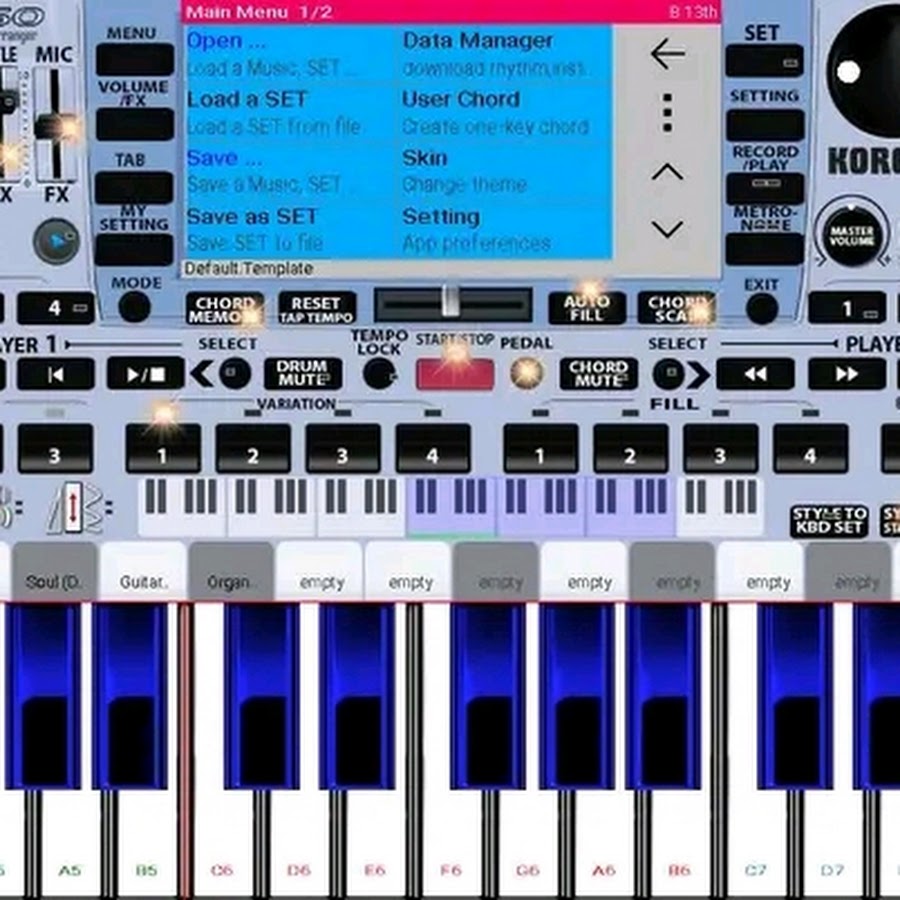Select the Organ sound slot
Image resolution: width=900 pixels, height=900 pixels.
231,573
